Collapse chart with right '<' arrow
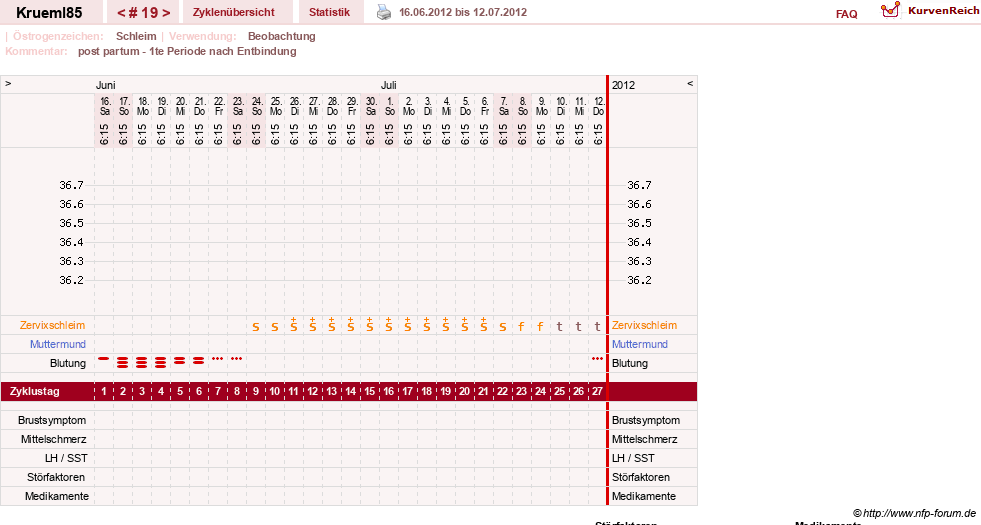This screenshot has height=525, width=981. click(x=690, y=83)
